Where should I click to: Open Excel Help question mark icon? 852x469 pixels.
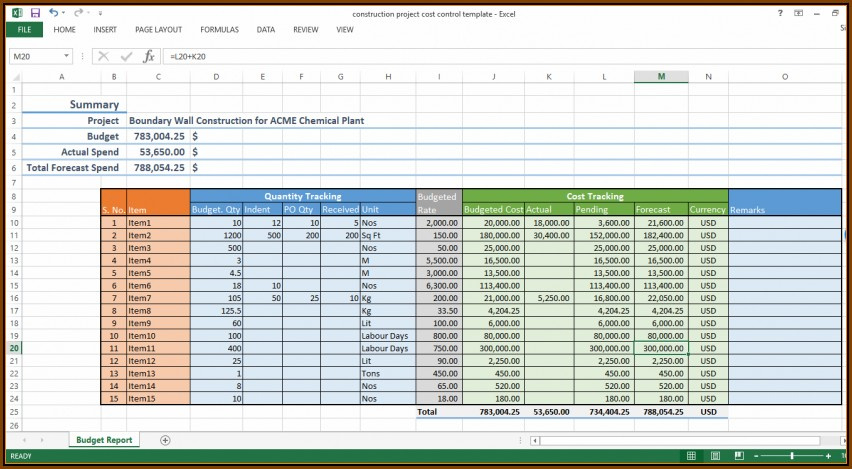(x=780, y=13)
